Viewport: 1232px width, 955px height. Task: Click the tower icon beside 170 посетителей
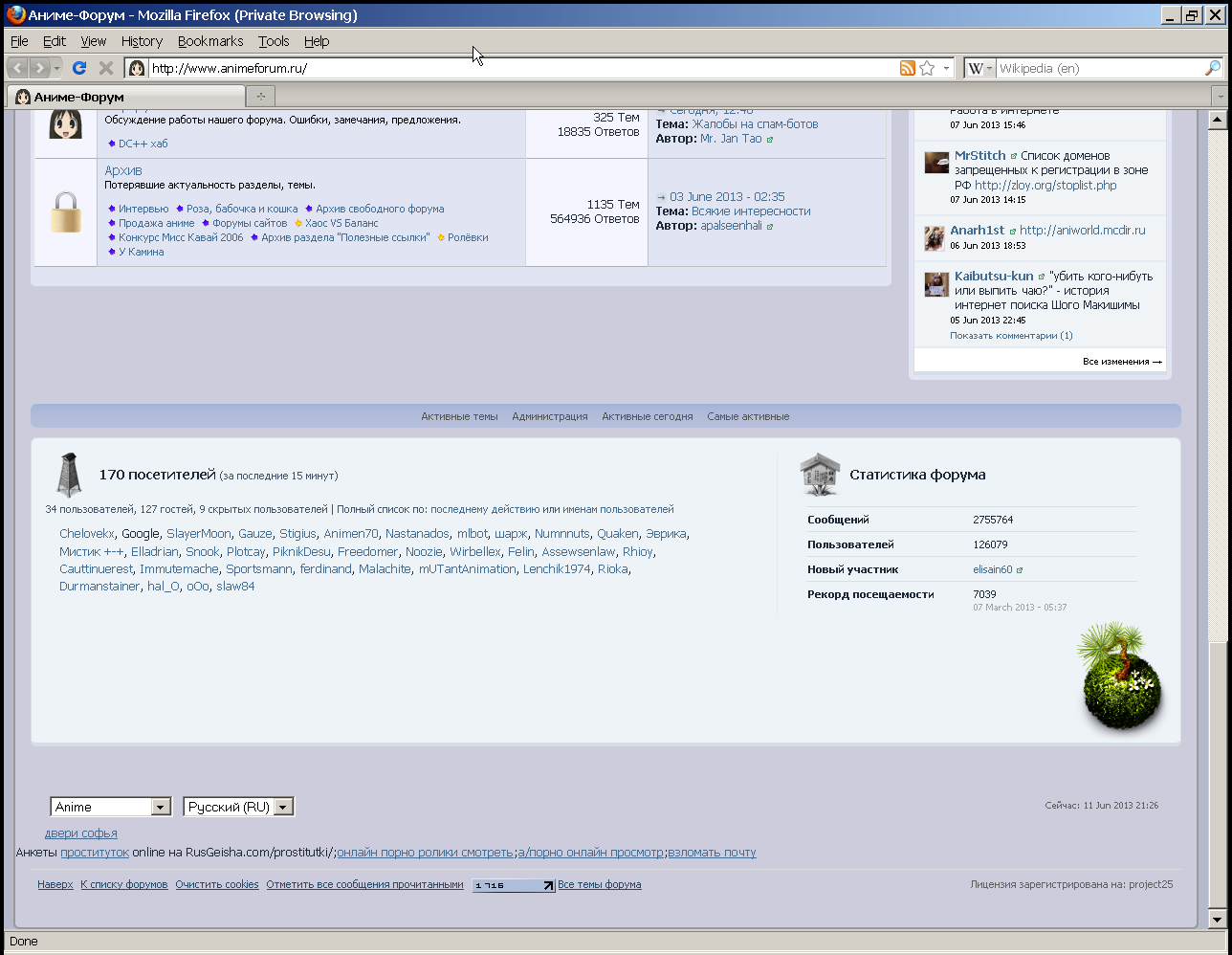click(x=68, y=474)
